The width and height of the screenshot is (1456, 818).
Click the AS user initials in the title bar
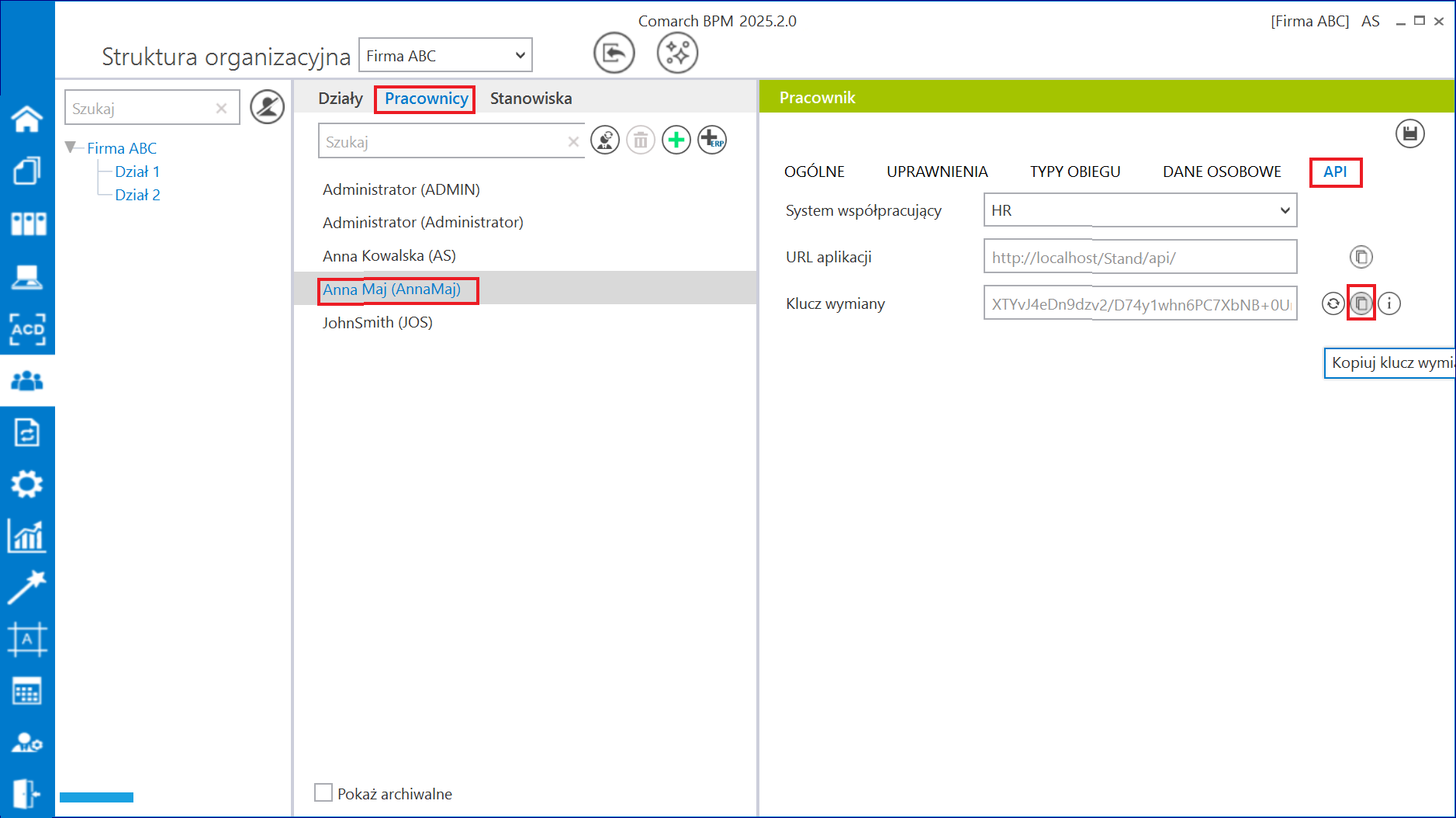(1371, 21)
